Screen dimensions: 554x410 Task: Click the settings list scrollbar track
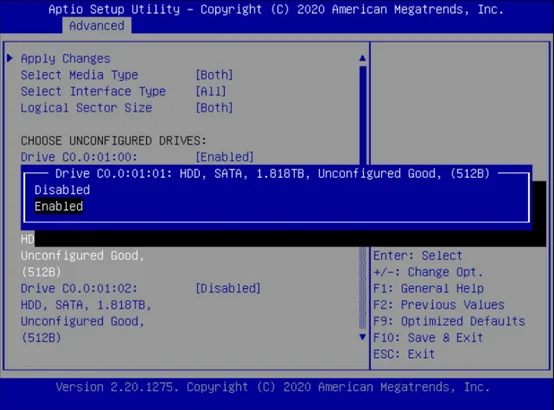point(363,288)
